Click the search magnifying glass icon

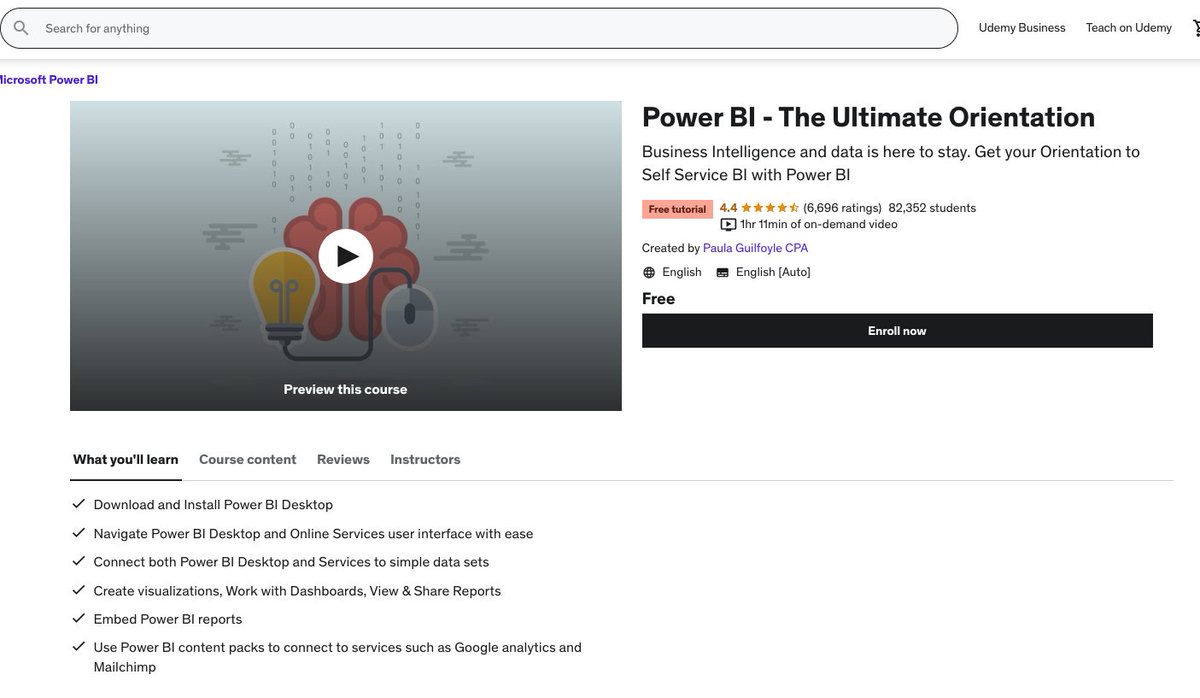pyautogui.click(x=21, y=27)
